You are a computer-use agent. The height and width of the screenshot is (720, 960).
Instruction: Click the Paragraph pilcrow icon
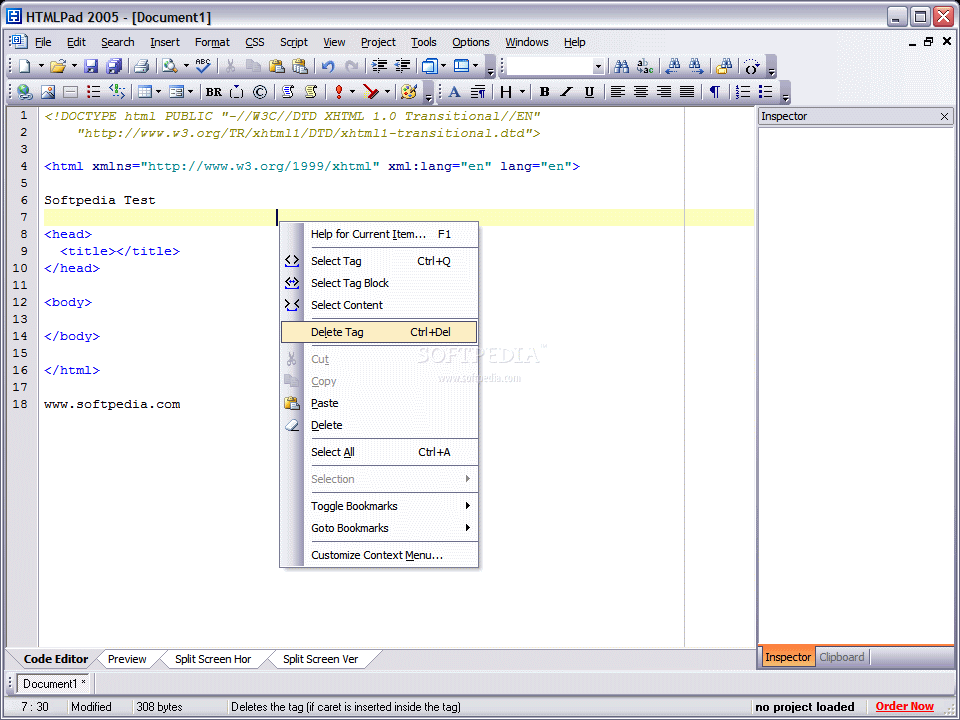(714, 92)
